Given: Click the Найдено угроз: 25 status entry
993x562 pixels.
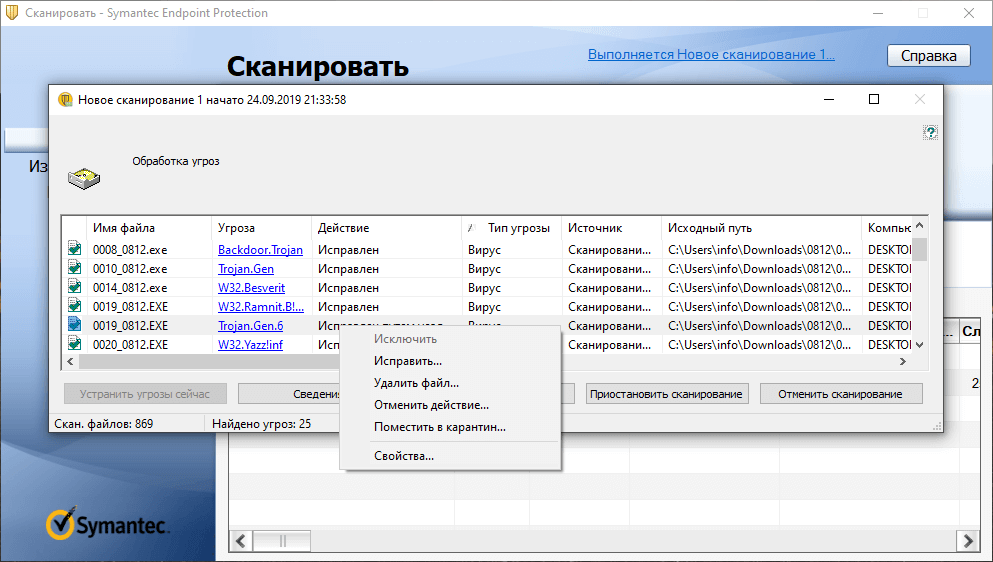Looking at the screenshot, I should 262,423.
